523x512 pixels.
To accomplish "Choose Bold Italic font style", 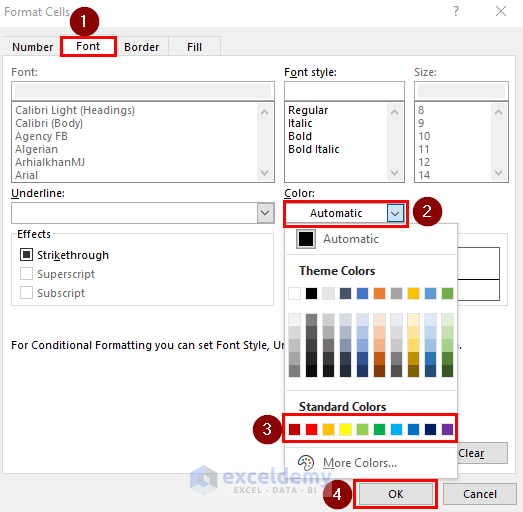I will coord(314,149).
